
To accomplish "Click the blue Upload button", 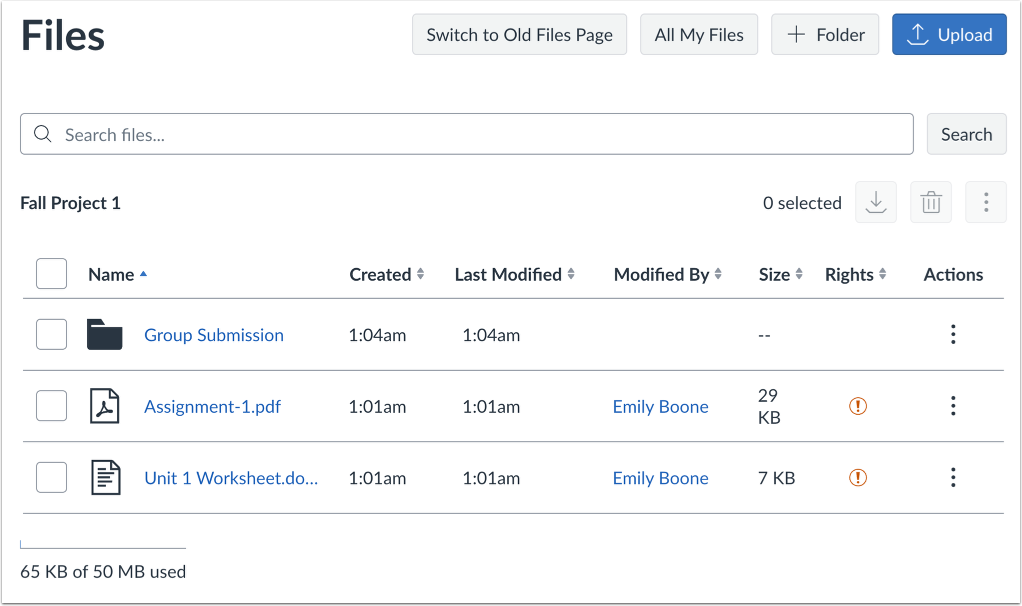I will pos(949,35).
